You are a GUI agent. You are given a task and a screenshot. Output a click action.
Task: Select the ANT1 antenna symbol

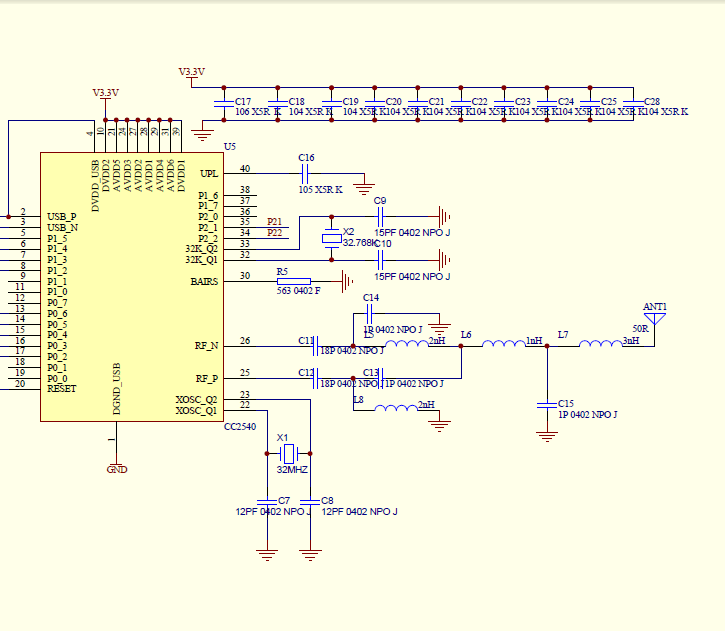tap(655, 319)
